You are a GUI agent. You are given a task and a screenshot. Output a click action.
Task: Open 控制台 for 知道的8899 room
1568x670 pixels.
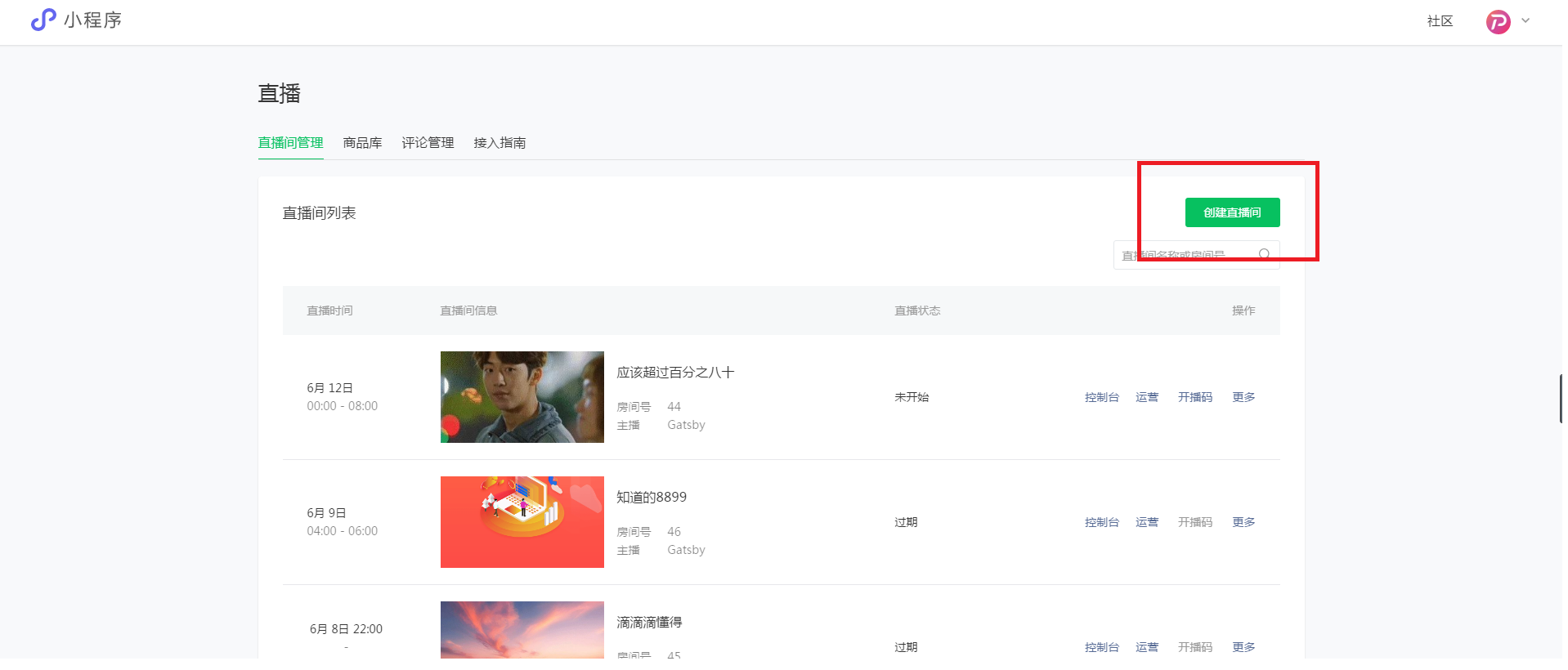click(x=1101, y=522)
